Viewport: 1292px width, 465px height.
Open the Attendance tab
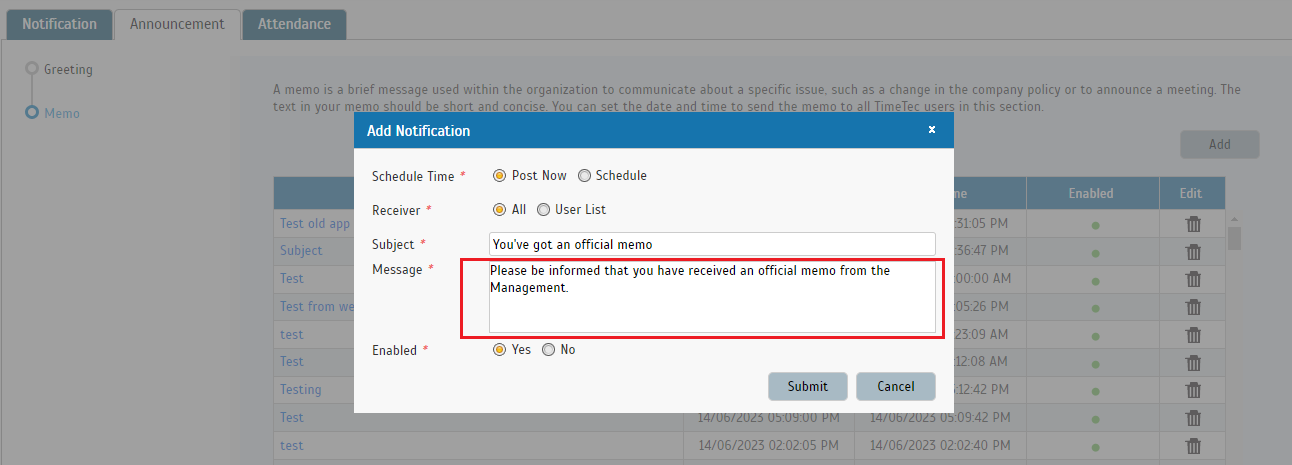(294, 24)
